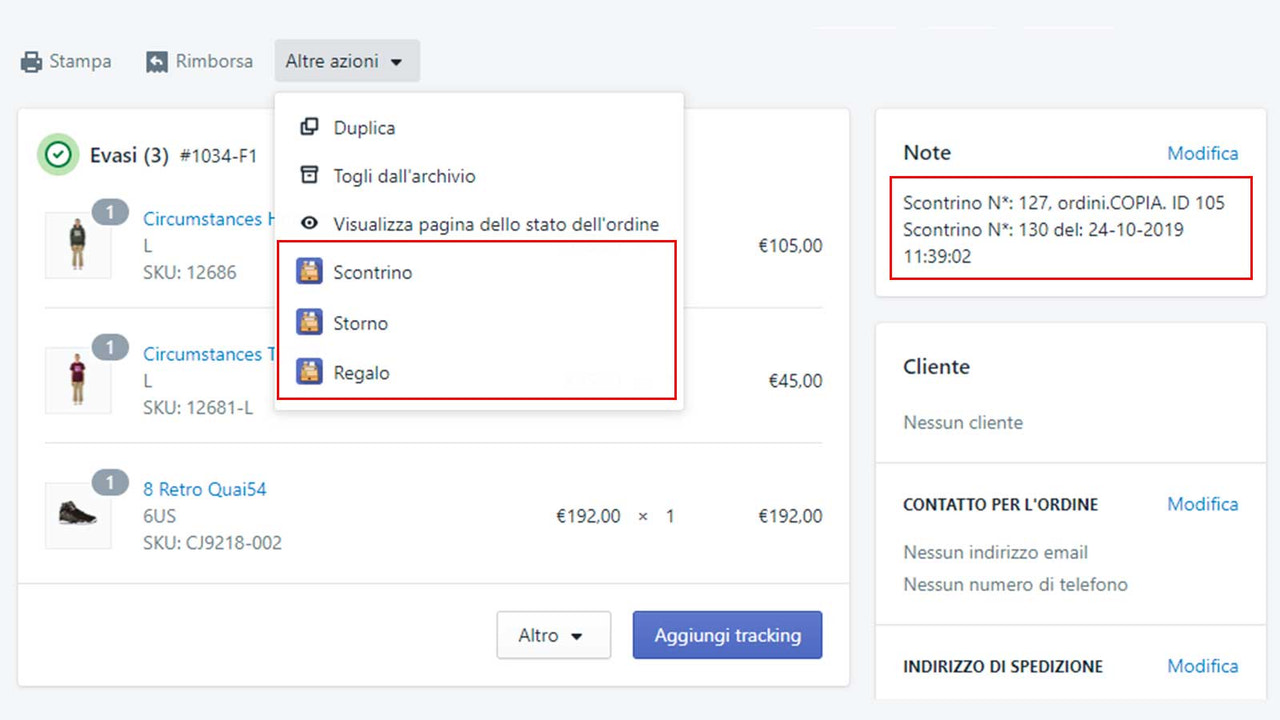The image size is (1280, 720).
Task: Open the Altro dropdown near Aggiungi tracking
Action: pyautogui.click(x=553, y=635)
